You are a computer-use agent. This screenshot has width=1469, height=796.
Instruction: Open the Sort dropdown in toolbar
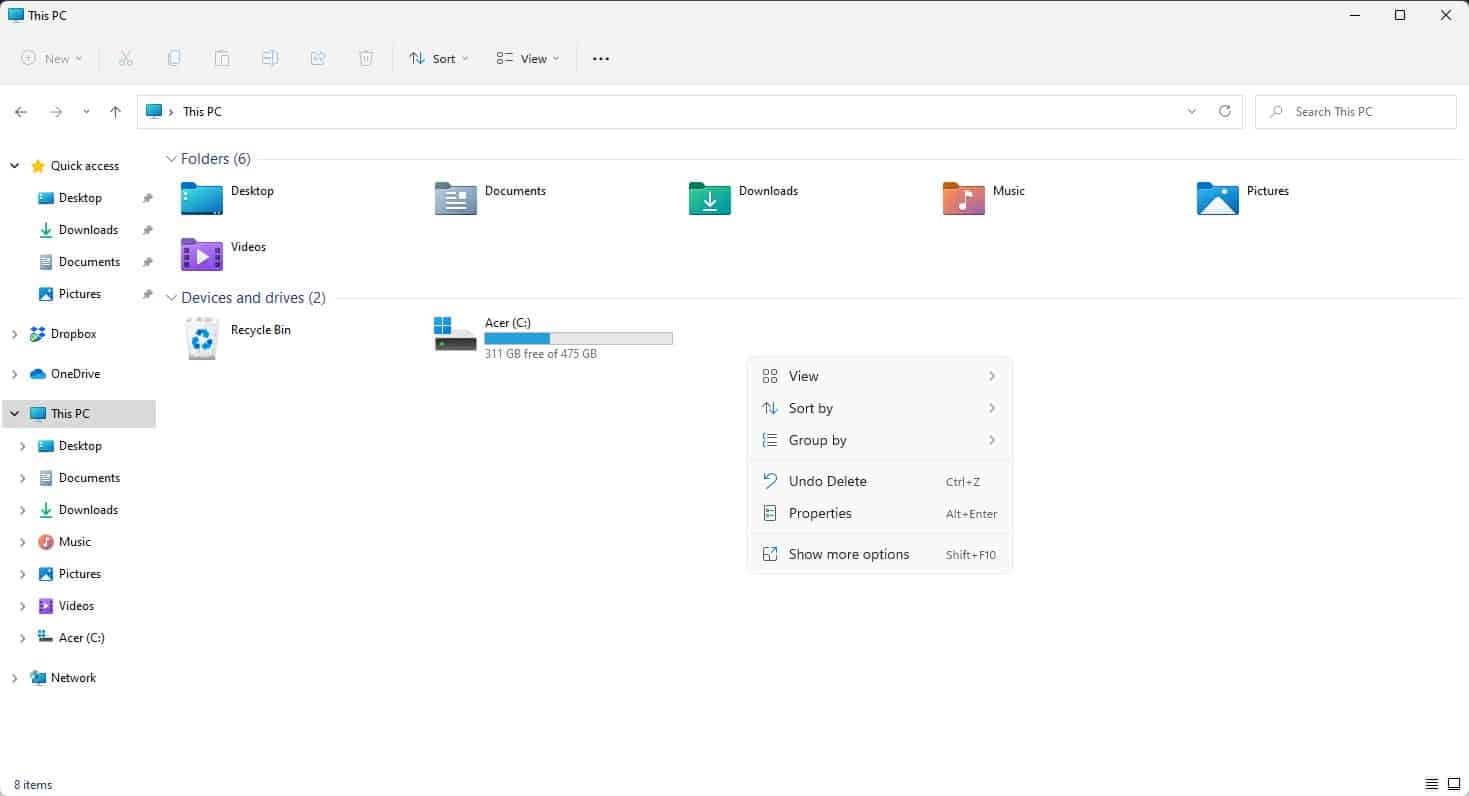[x=438, y=59]
